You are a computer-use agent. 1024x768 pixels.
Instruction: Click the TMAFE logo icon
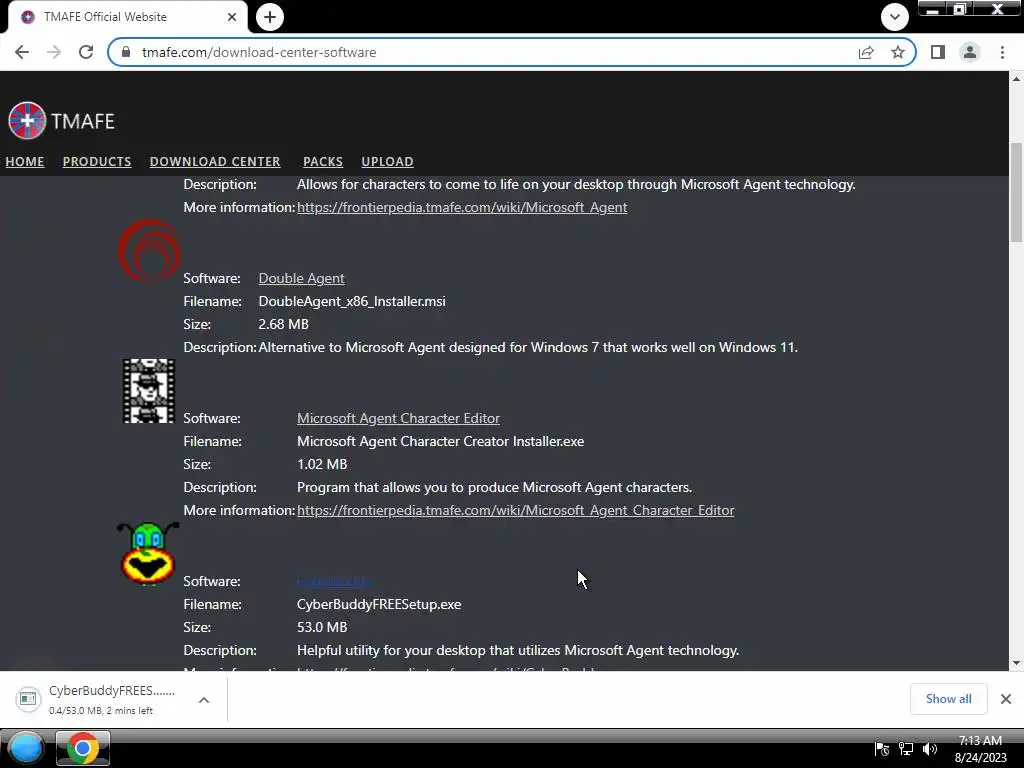click(x=27, y=121)
